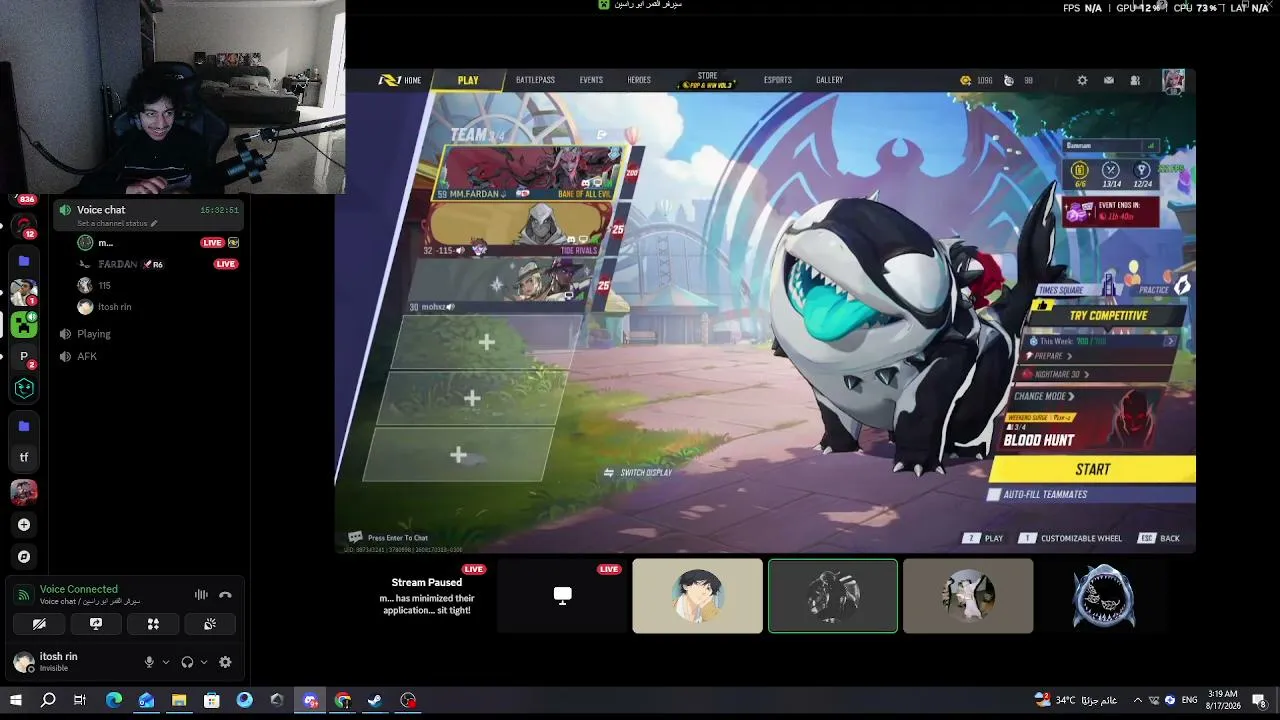Expand Discord headphone output options arrow
This screenshot has height=720, width=1280.
click(204, 662)
